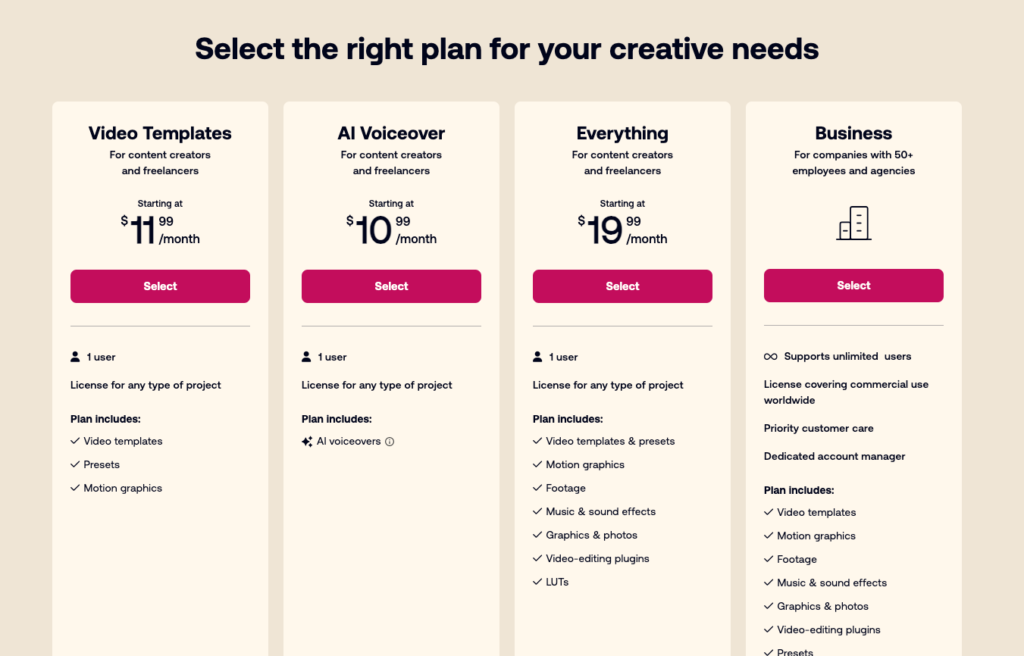Screen dimensions: 1024x656
Task: Click checkmark beside Presets in Video Templates plan
Action: tap(75, 464)
